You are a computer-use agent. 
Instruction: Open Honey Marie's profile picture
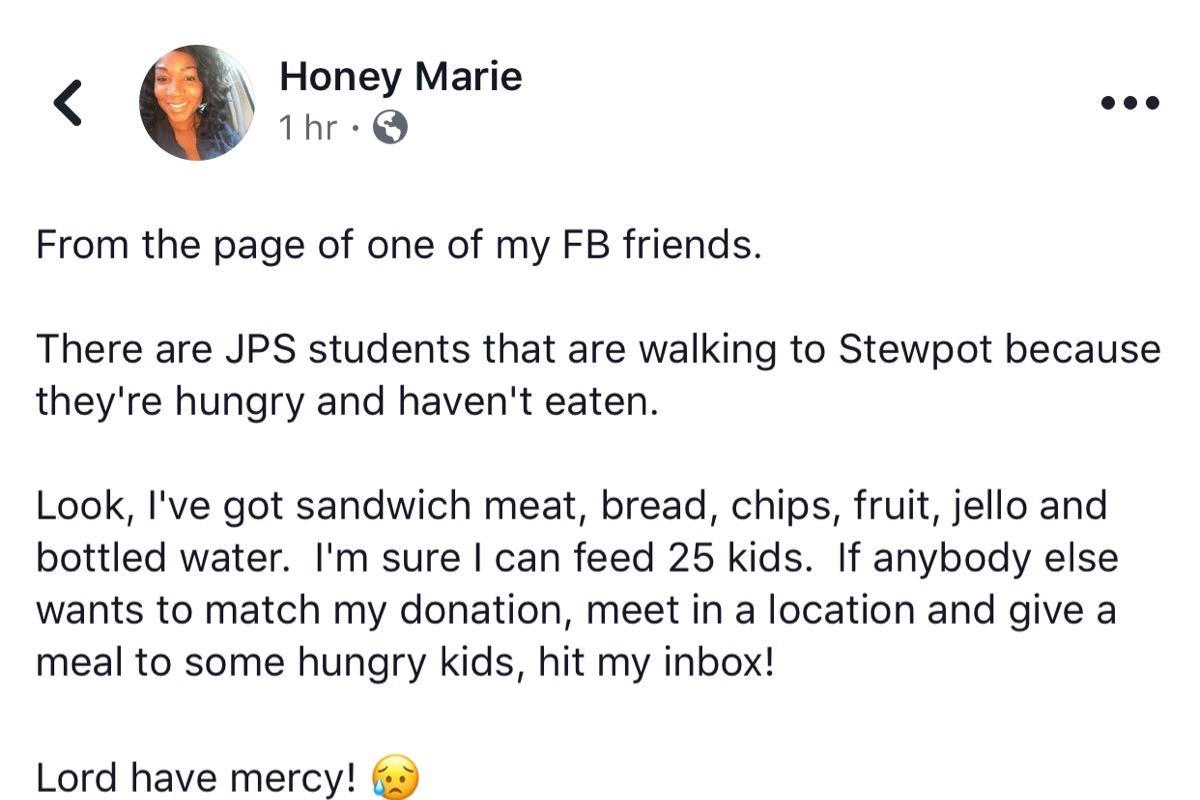(197, 103)
